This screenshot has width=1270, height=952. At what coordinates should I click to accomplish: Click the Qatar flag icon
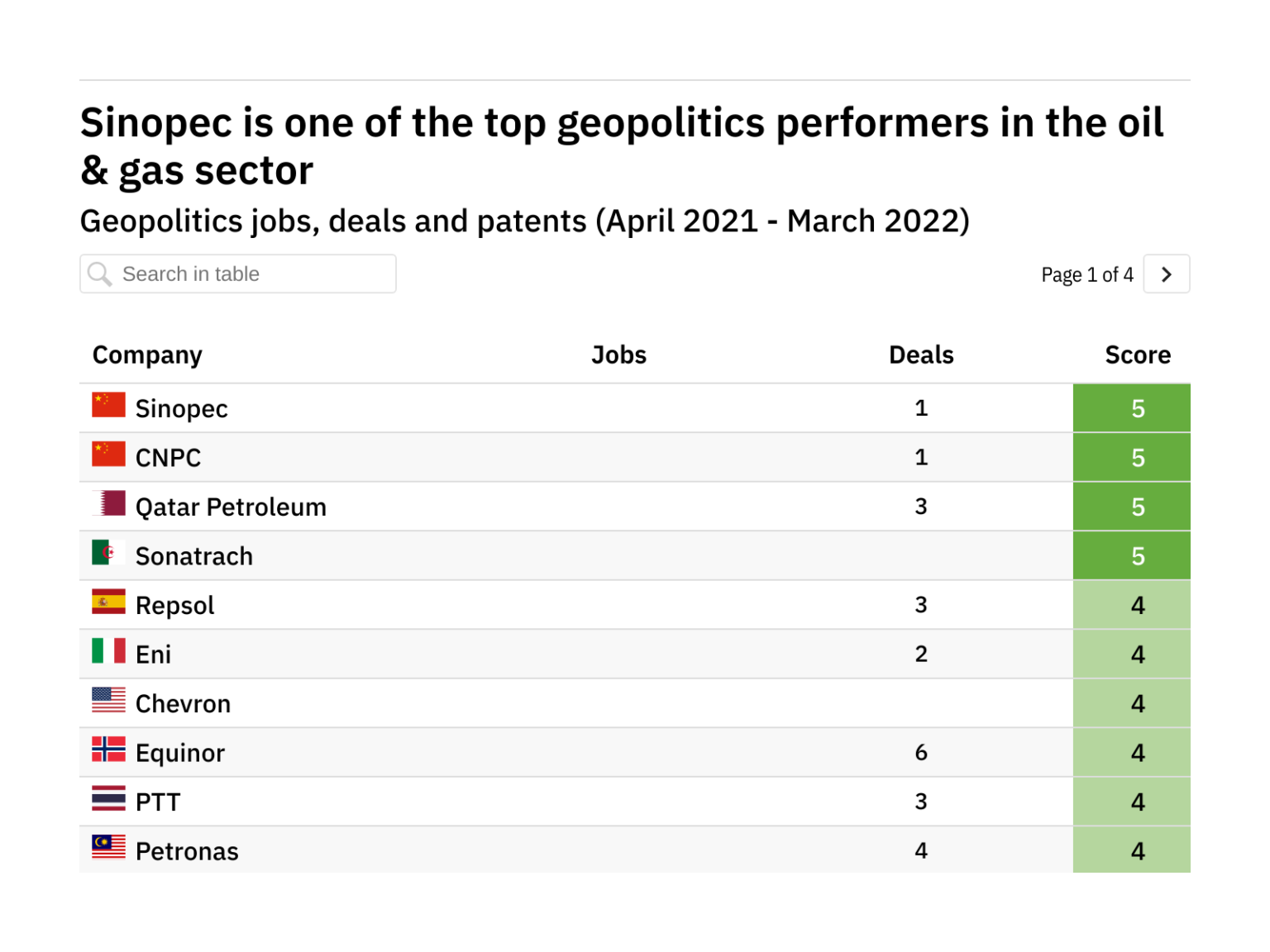108,503
